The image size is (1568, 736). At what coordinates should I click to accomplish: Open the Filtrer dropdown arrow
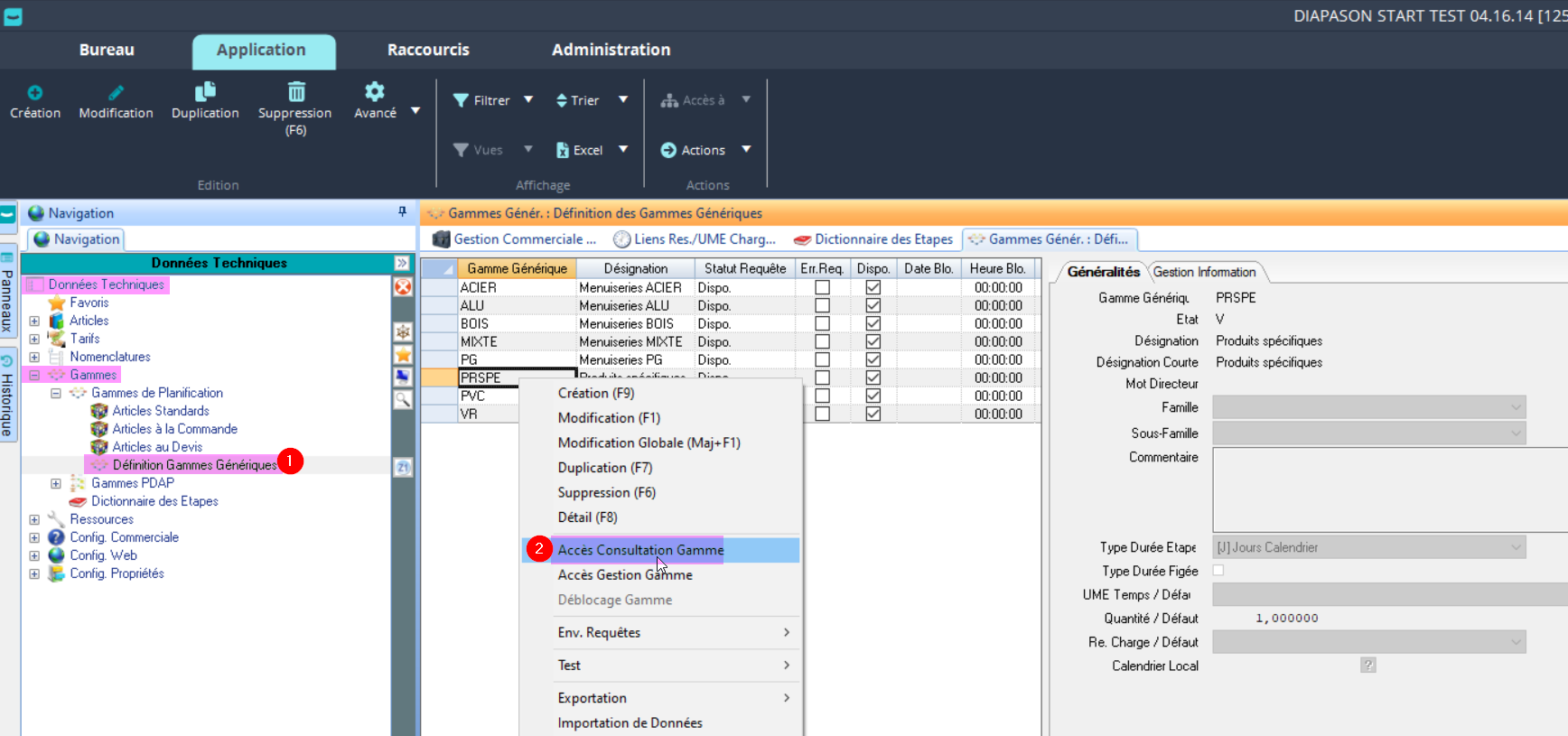pos(528,99)
